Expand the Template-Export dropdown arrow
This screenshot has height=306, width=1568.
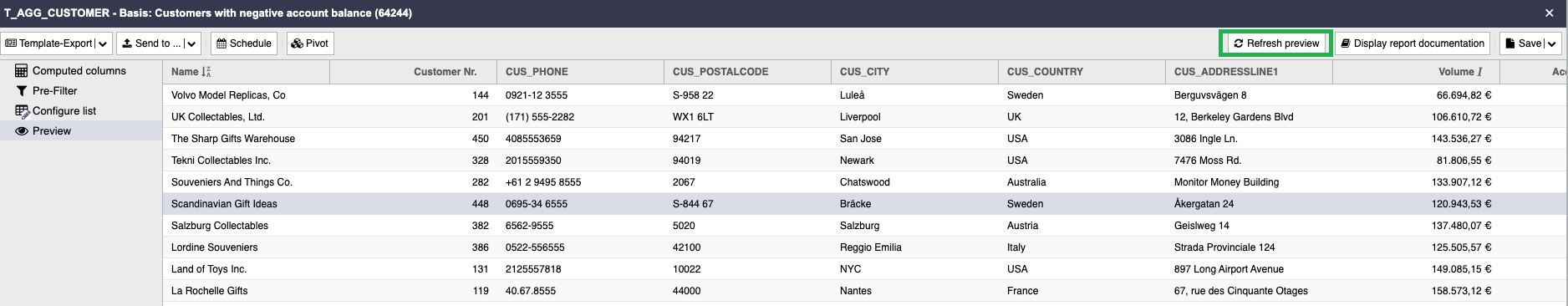click(102, 43)
